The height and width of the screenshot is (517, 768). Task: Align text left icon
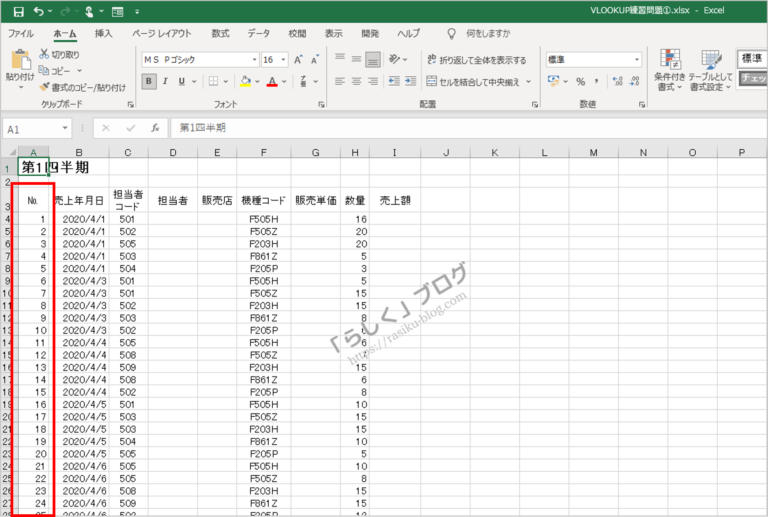pyautogui.click(x=340, y=81)
